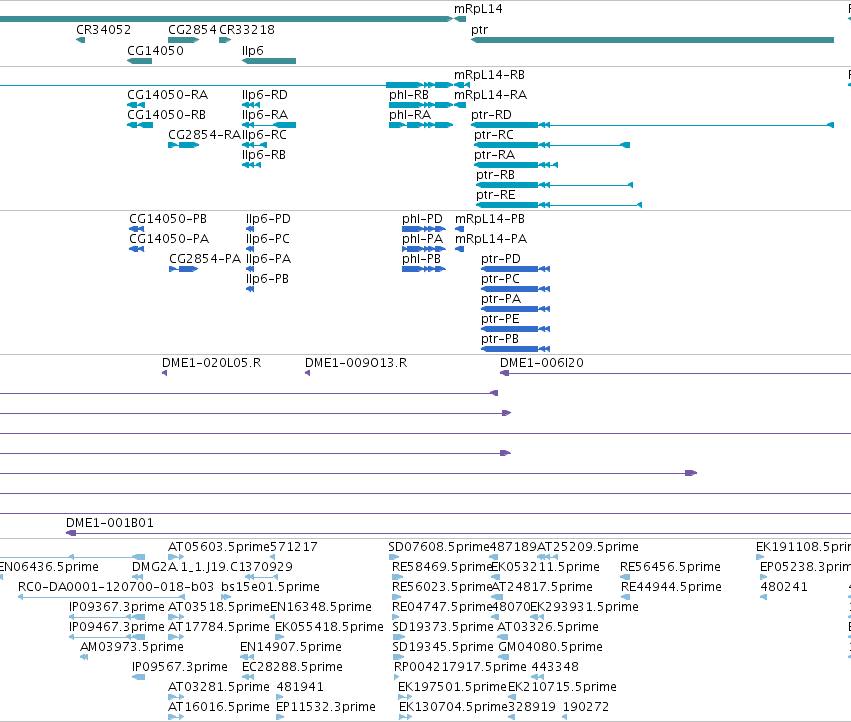
Task: Open the phl-PB protein
Action: 424,269
